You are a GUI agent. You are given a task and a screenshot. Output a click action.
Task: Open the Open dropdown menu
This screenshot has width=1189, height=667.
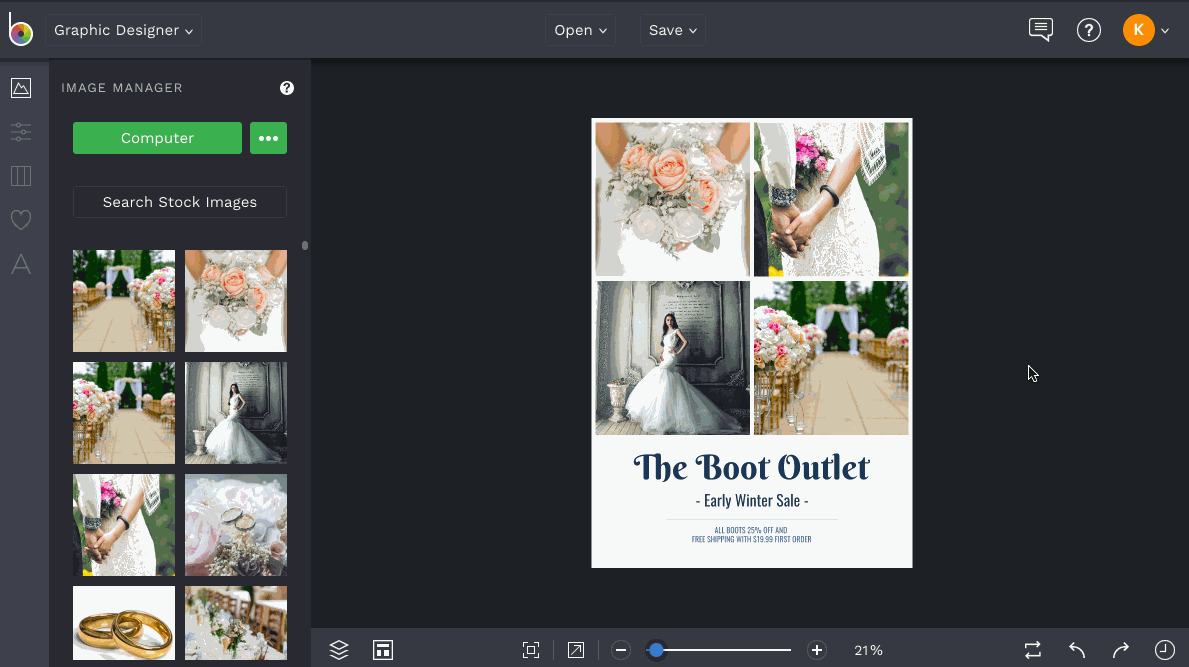pyautogui.click(x=580, y=30)
